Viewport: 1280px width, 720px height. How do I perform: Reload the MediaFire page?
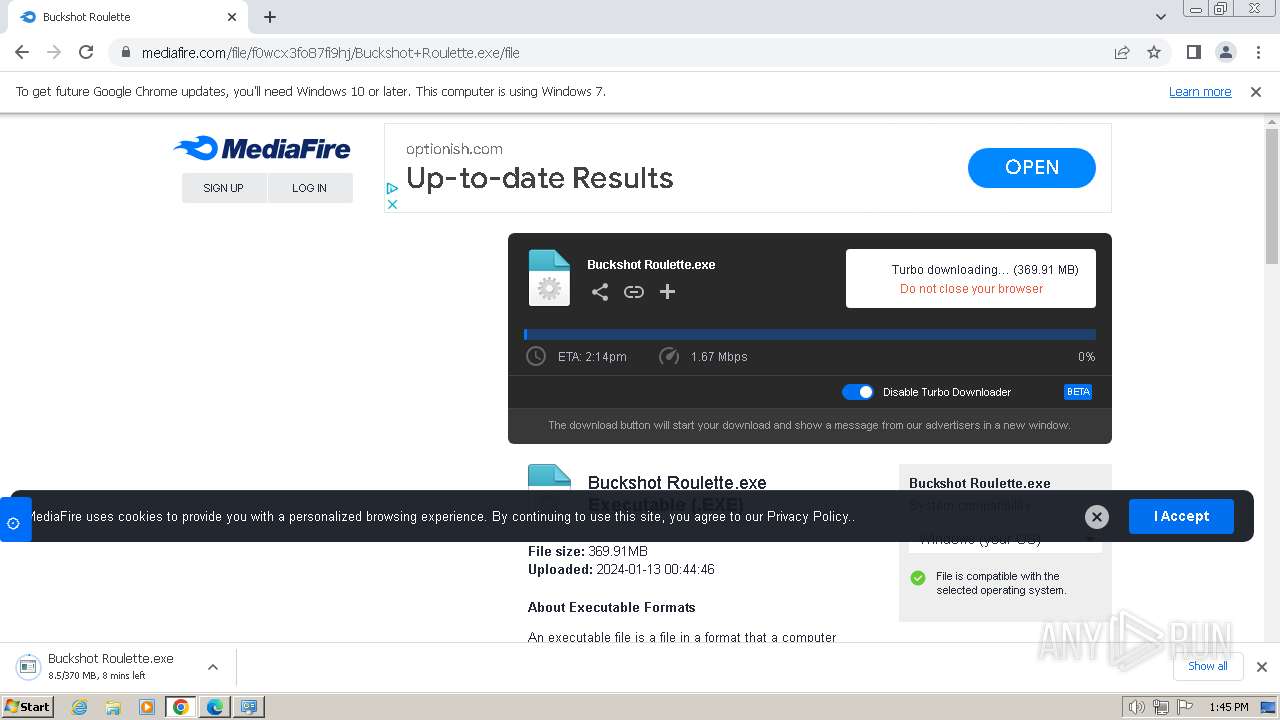tap(86, 52)
